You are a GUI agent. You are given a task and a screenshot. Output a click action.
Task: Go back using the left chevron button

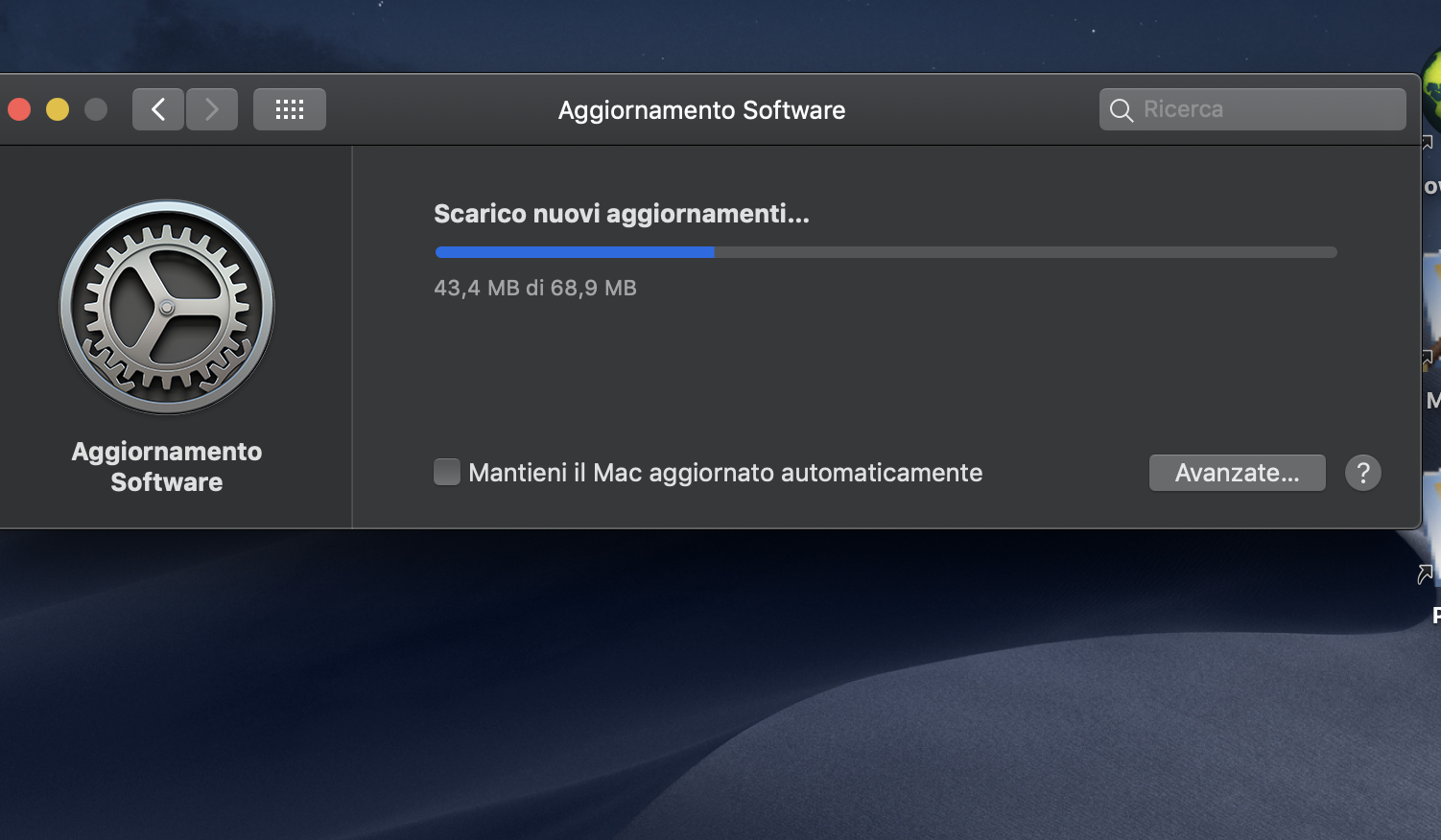click(x=158, y=109)
